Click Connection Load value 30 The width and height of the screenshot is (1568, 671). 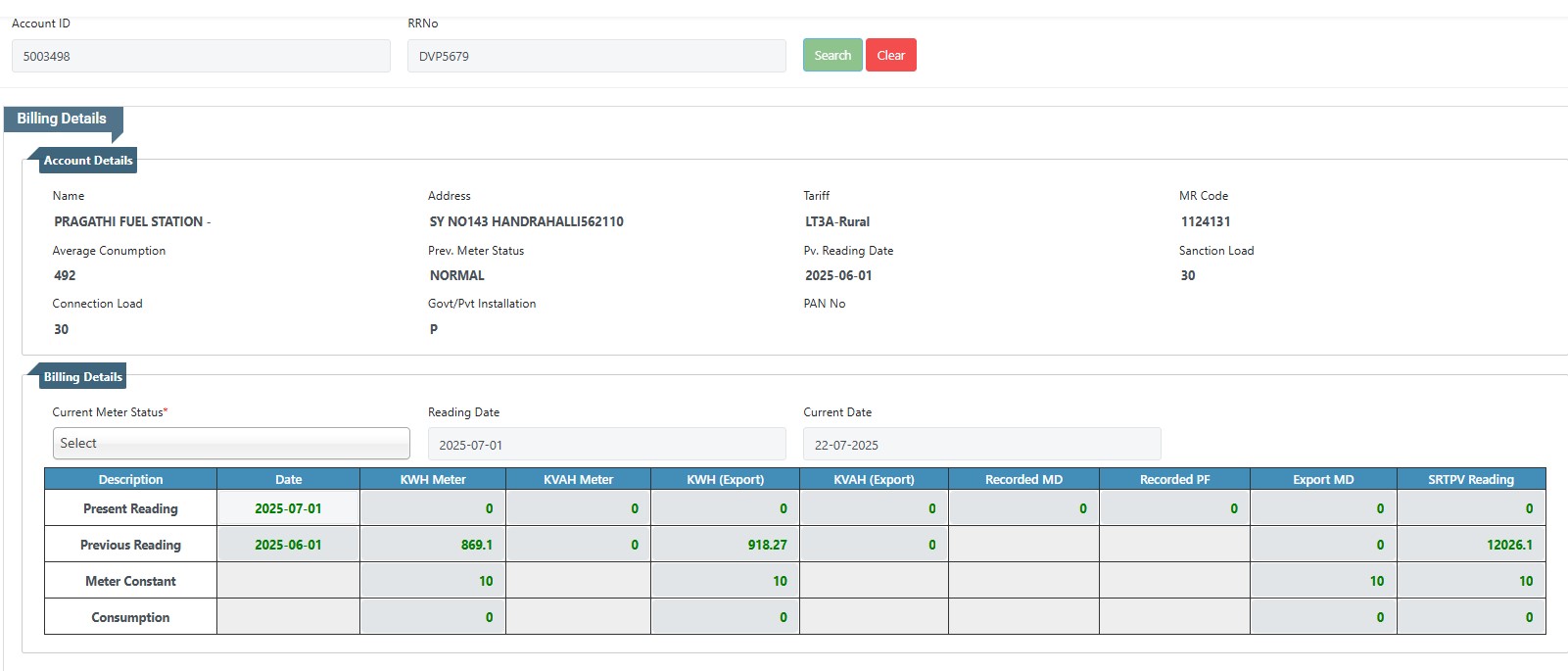click(x=61, y=329)
